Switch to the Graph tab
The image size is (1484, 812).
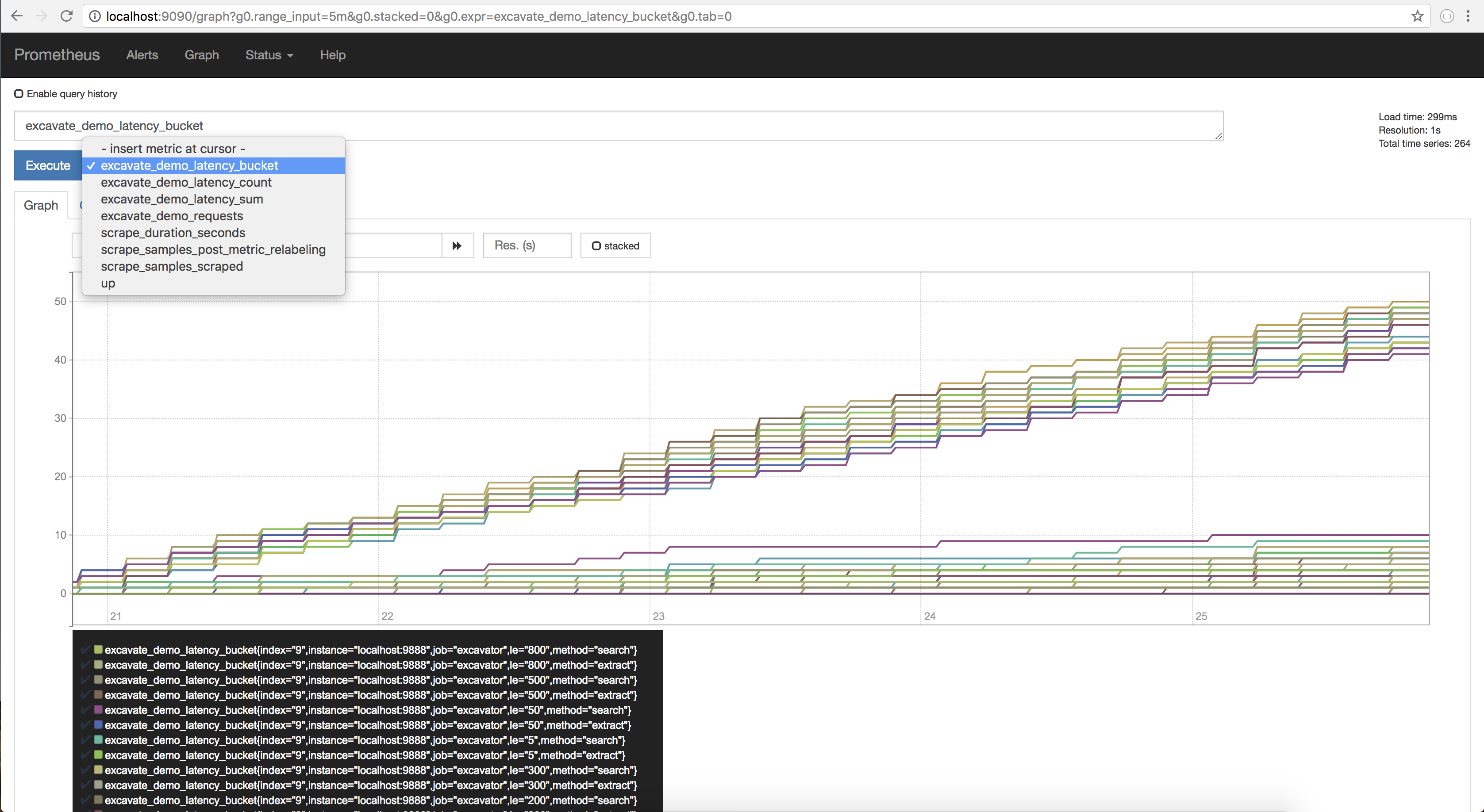pos(41,206)
